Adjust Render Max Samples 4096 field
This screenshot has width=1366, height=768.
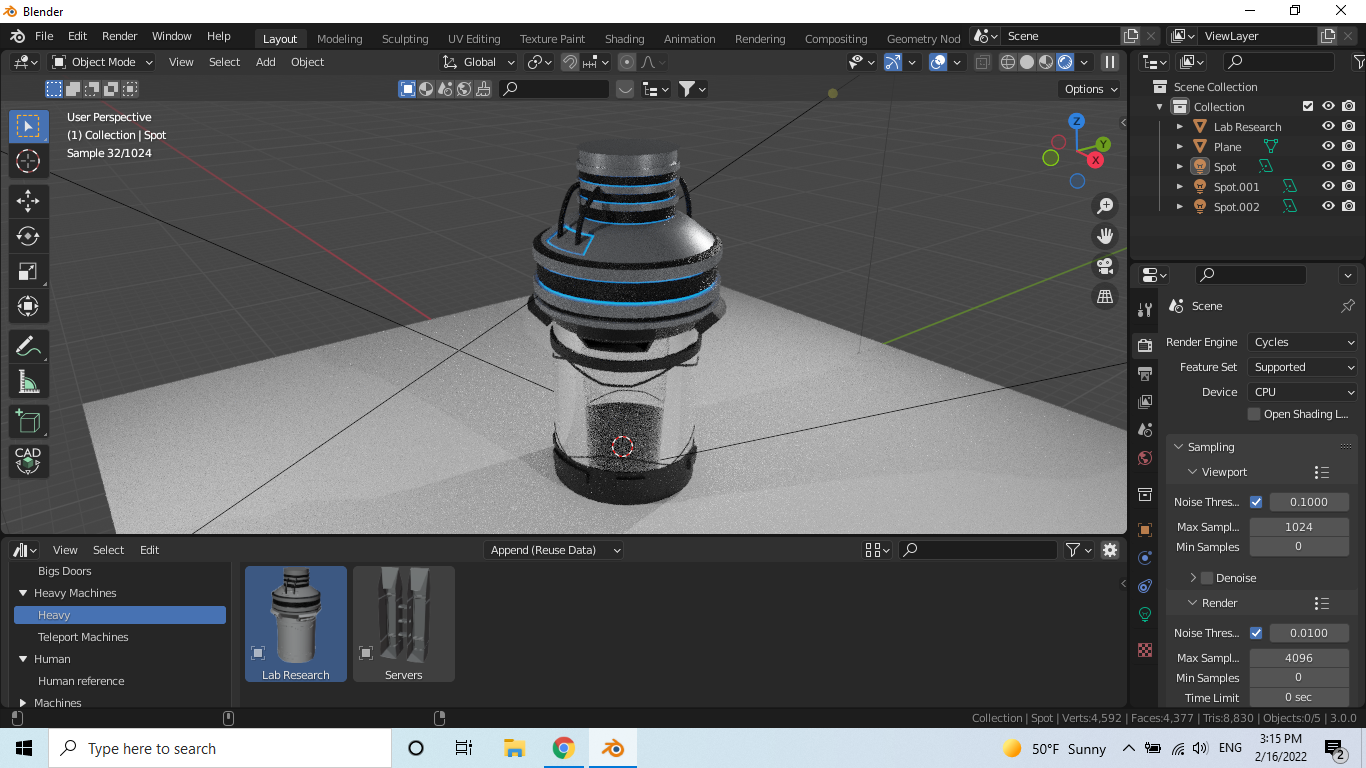pyautogui.click(x=1299, y=658)
